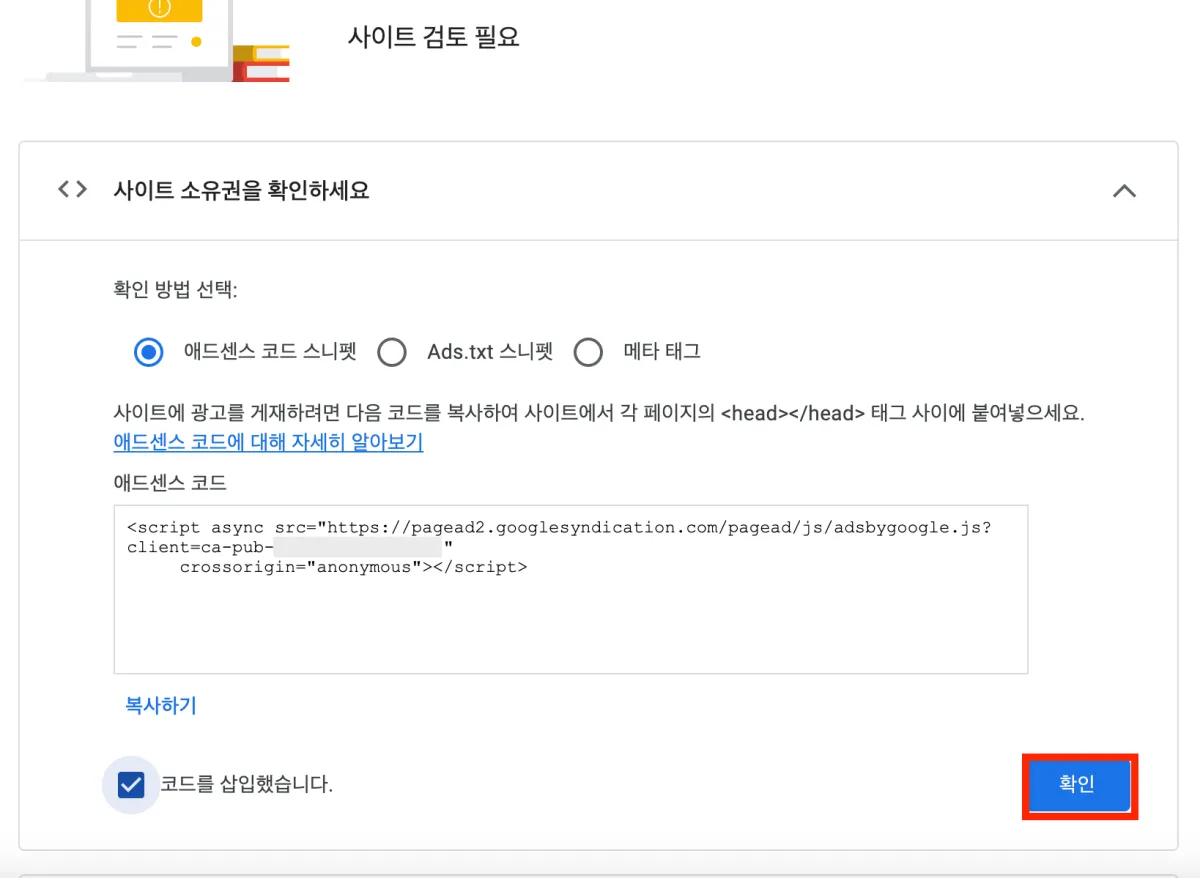Screen dimensions: 1200x878
Task: Click the 애드센스 코드 label above the box
Action: pos(170,483)
